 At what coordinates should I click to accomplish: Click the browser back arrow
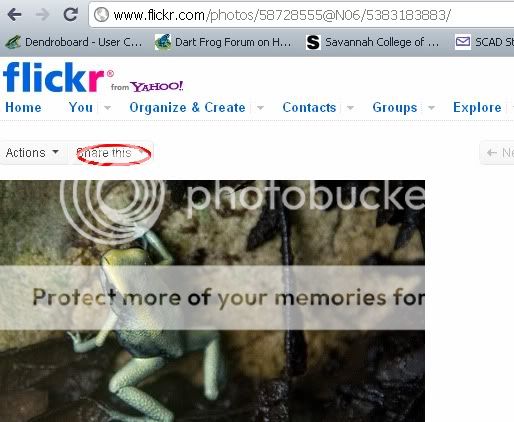tap(14, 14)
